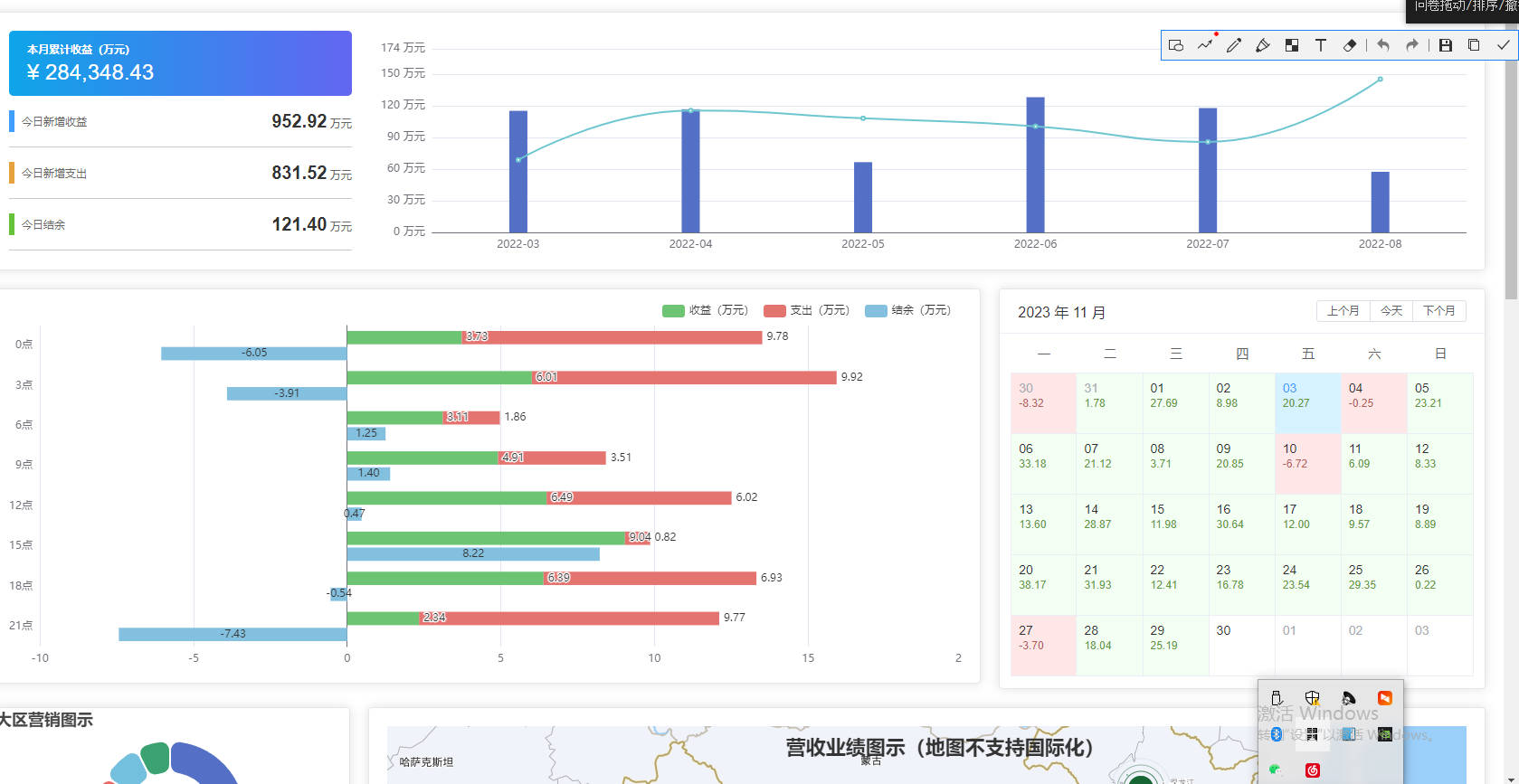Viewport: 1519px width, 784px height.
Task: Open Windows Security tray icon
Action: point(1313,698)
